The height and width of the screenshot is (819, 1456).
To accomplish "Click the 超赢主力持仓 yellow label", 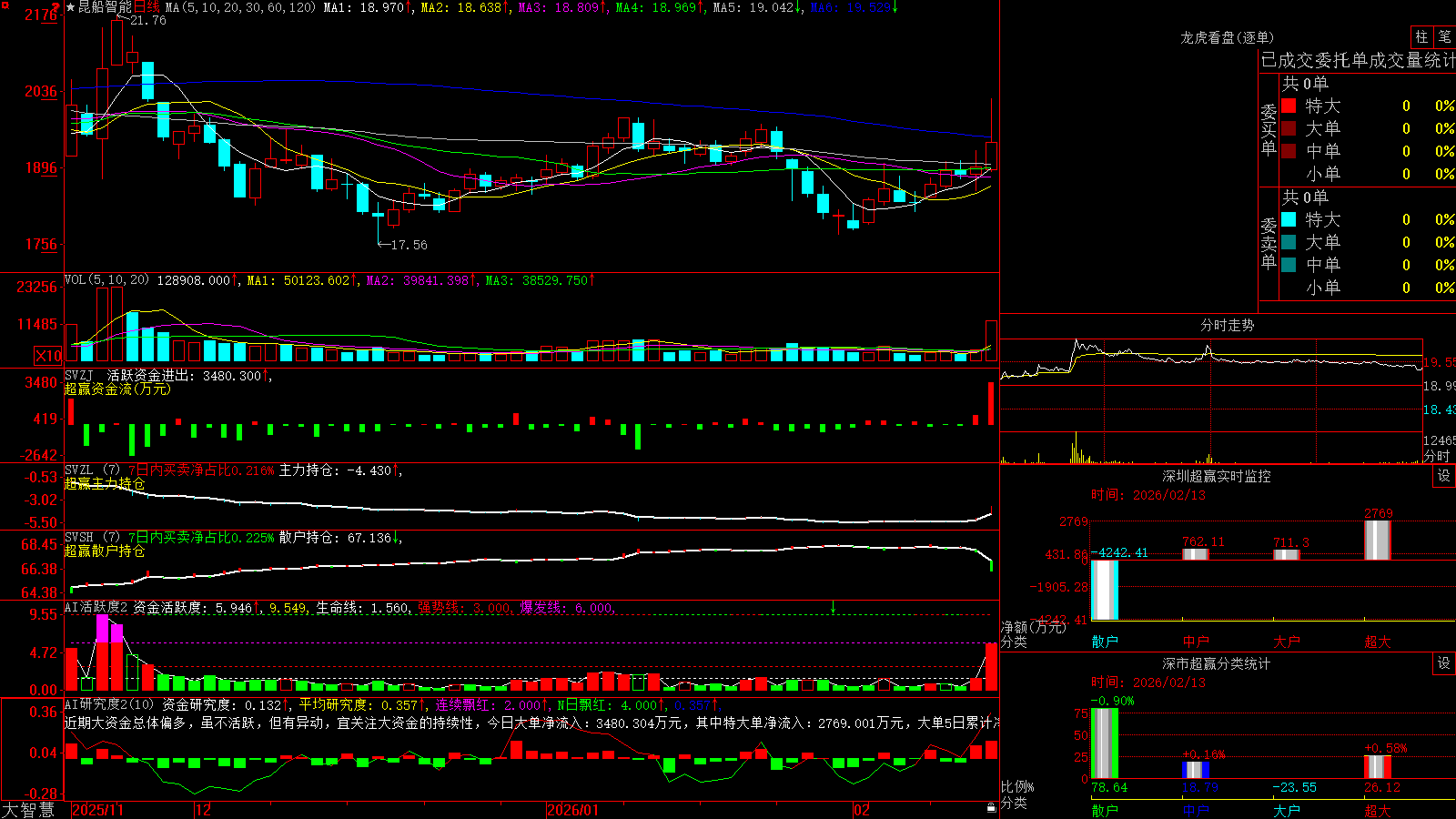I will [x=105, y=483].
